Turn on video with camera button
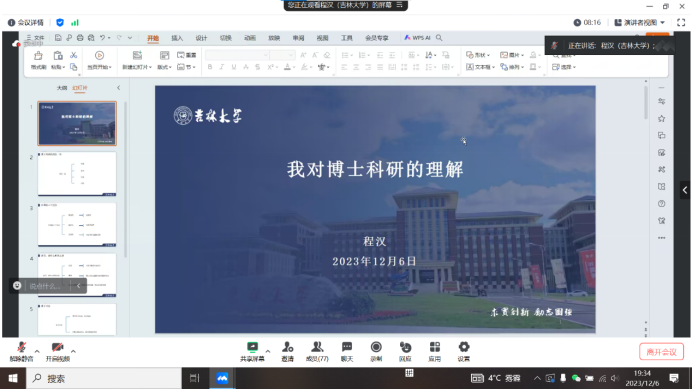Screen dimensions: 693x390 point(57,352)
